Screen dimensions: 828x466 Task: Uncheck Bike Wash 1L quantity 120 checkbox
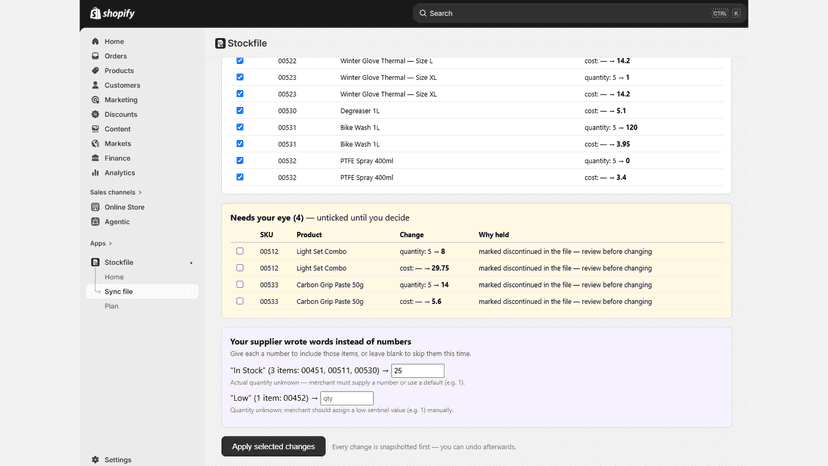pos(240,127)
